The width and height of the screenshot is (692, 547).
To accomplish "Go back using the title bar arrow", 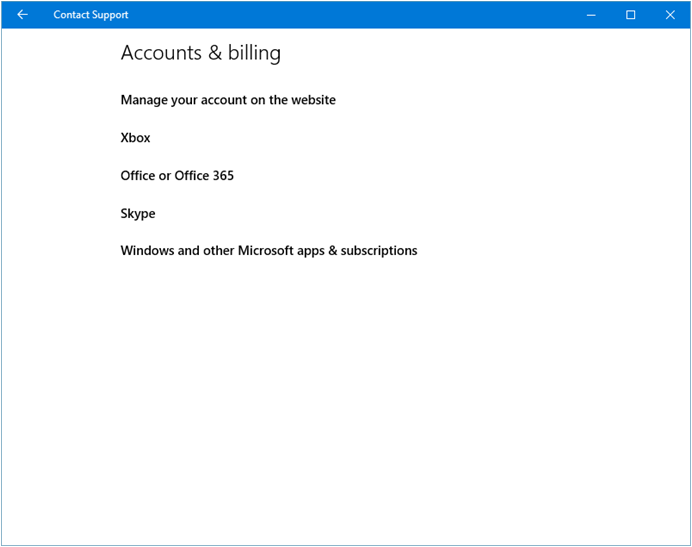I will pos(22,15).
